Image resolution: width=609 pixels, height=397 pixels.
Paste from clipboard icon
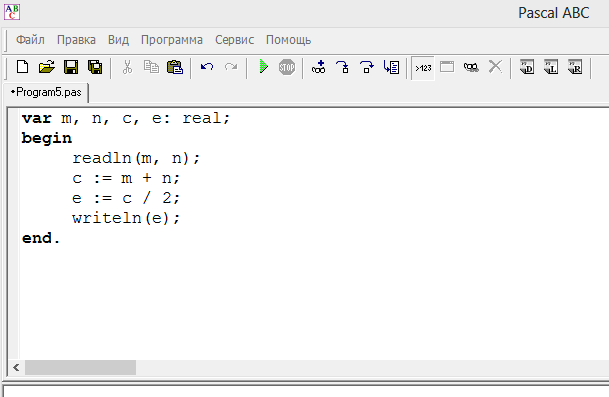pyautogui.click(x=175, y=67)
